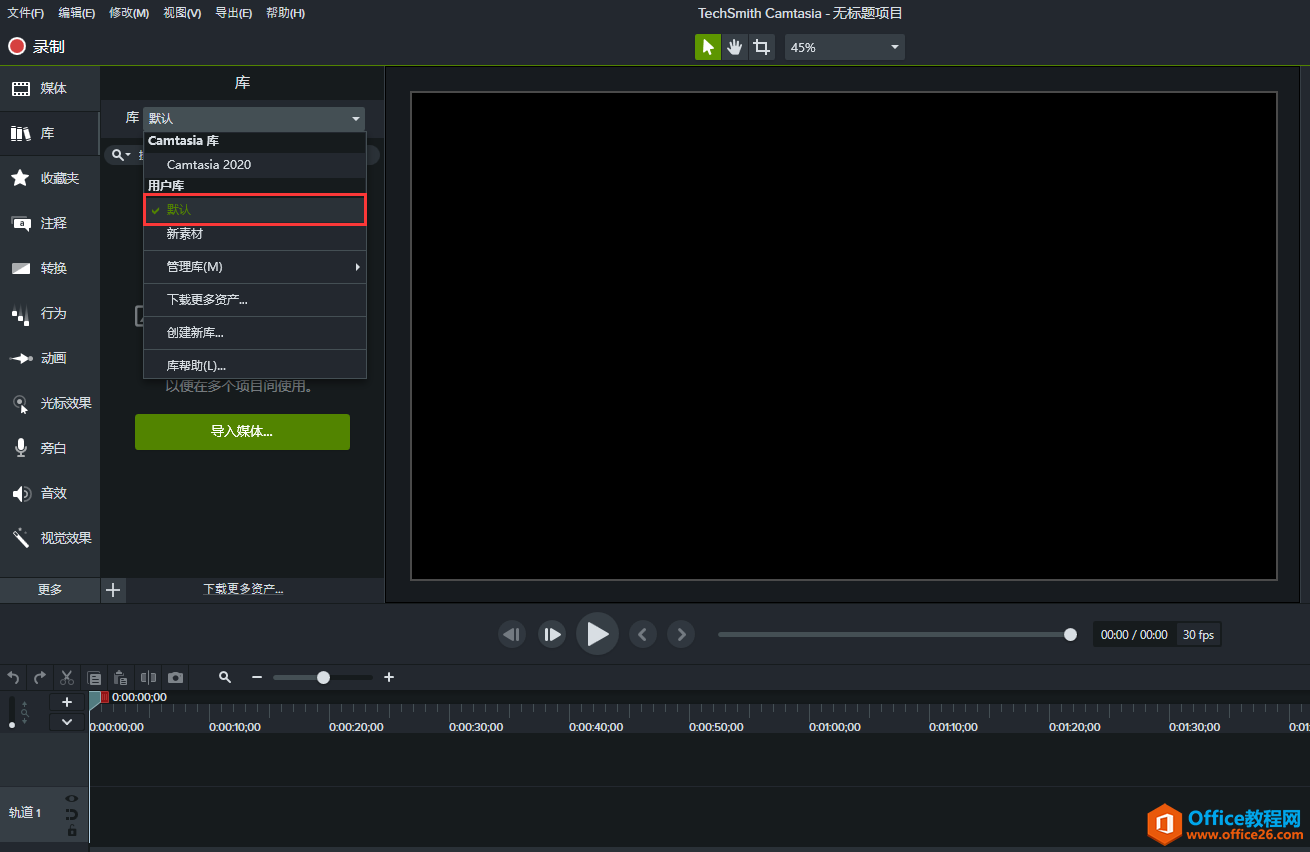
Task: Open the search filter dropdown arrow
Action: point(128,155)
